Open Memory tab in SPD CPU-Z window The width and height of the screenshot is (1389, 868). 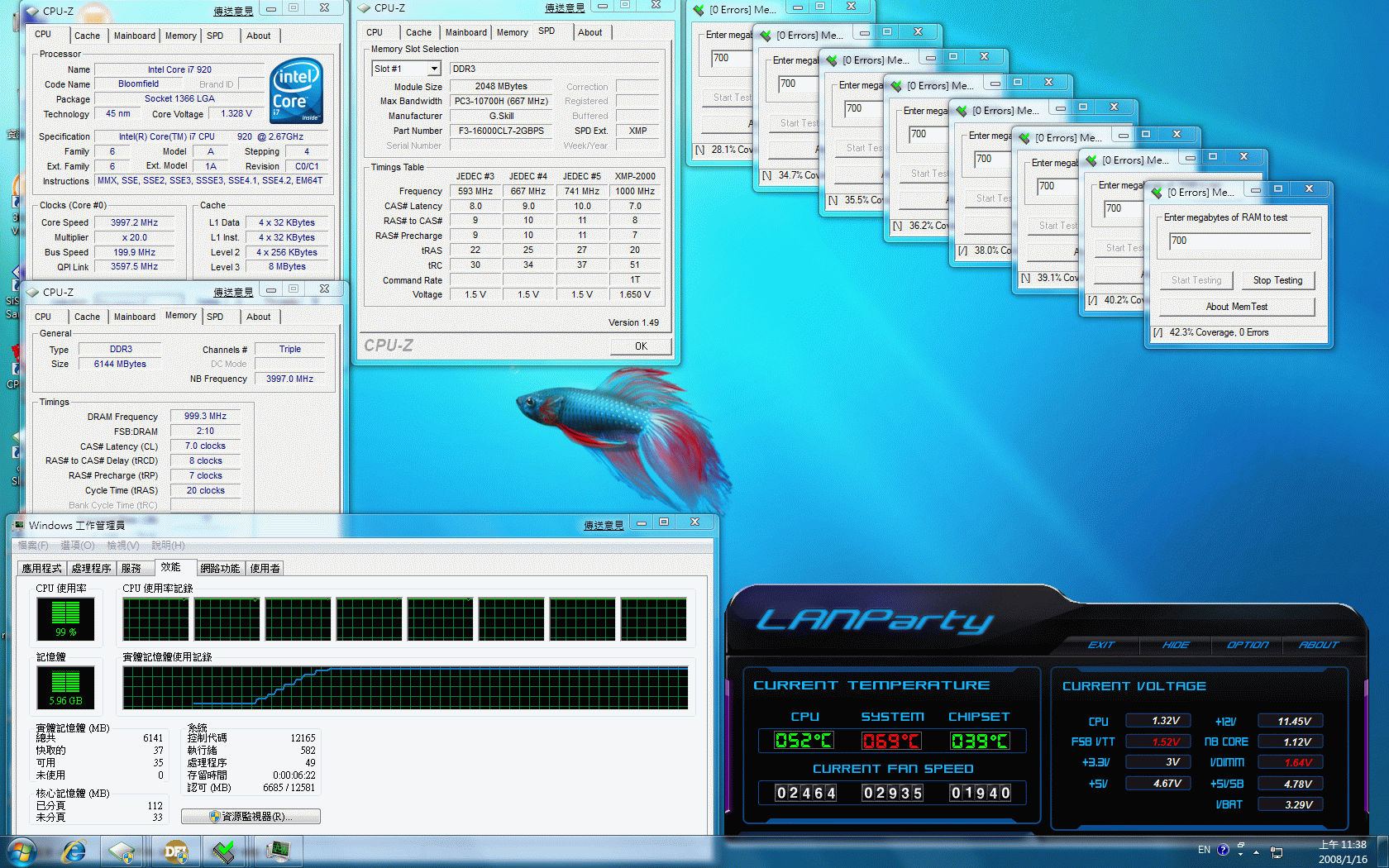coord(513,32)
